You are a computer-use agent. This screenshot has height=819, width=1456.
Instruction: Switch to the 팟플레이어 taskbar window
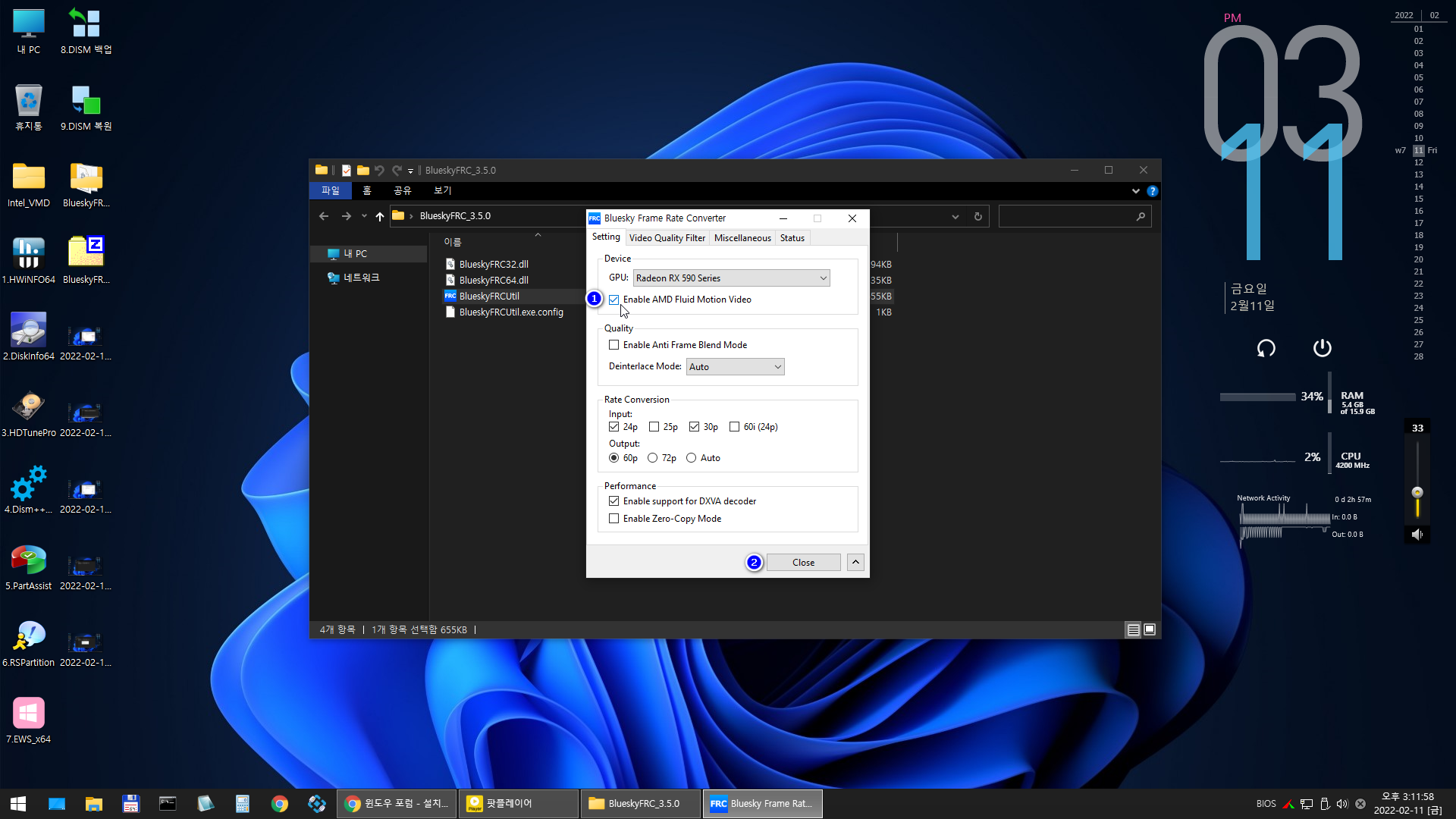click(519, 803)
